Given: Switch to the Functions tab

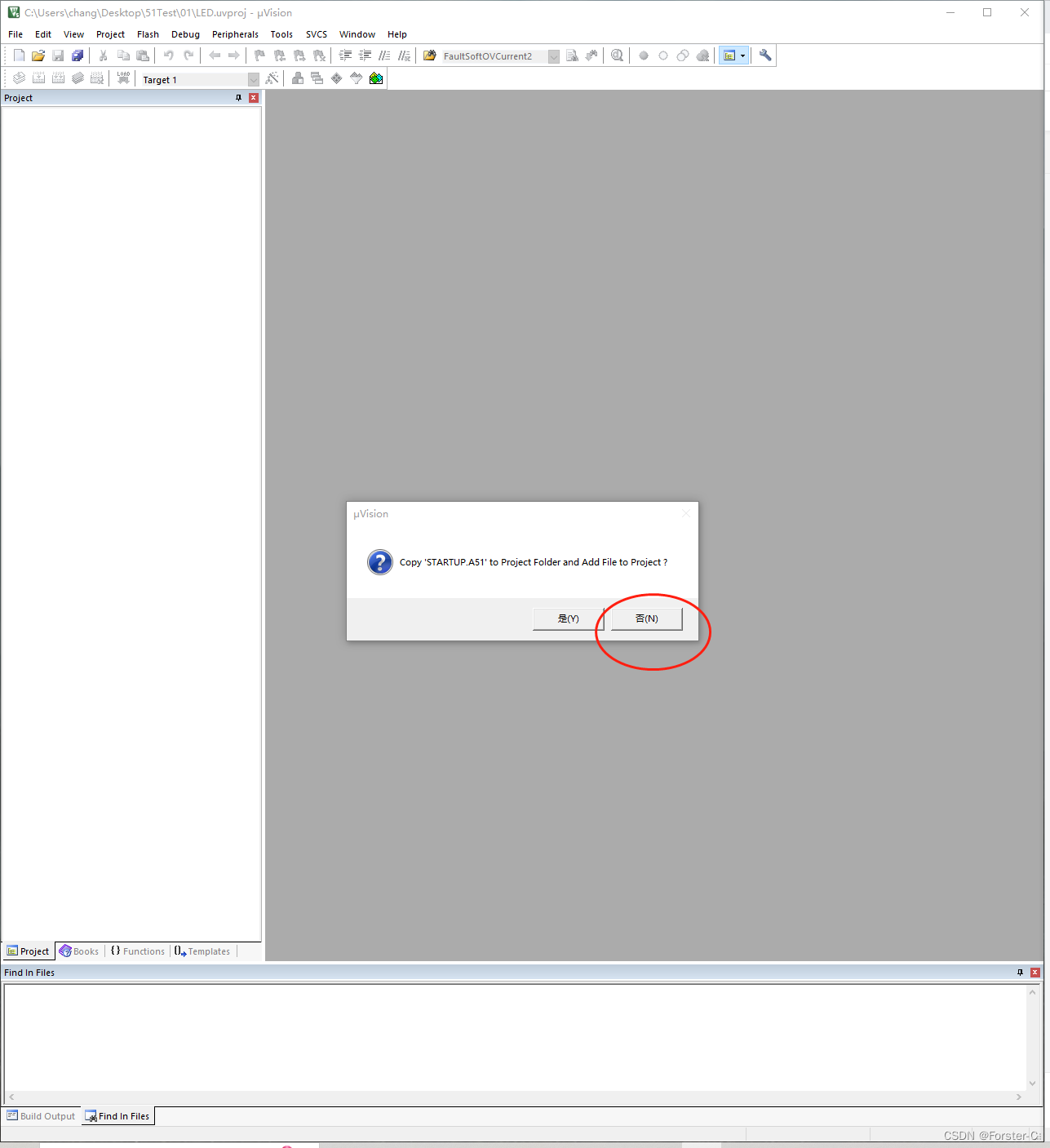Looking at the screenshot, I should [138, 951].
